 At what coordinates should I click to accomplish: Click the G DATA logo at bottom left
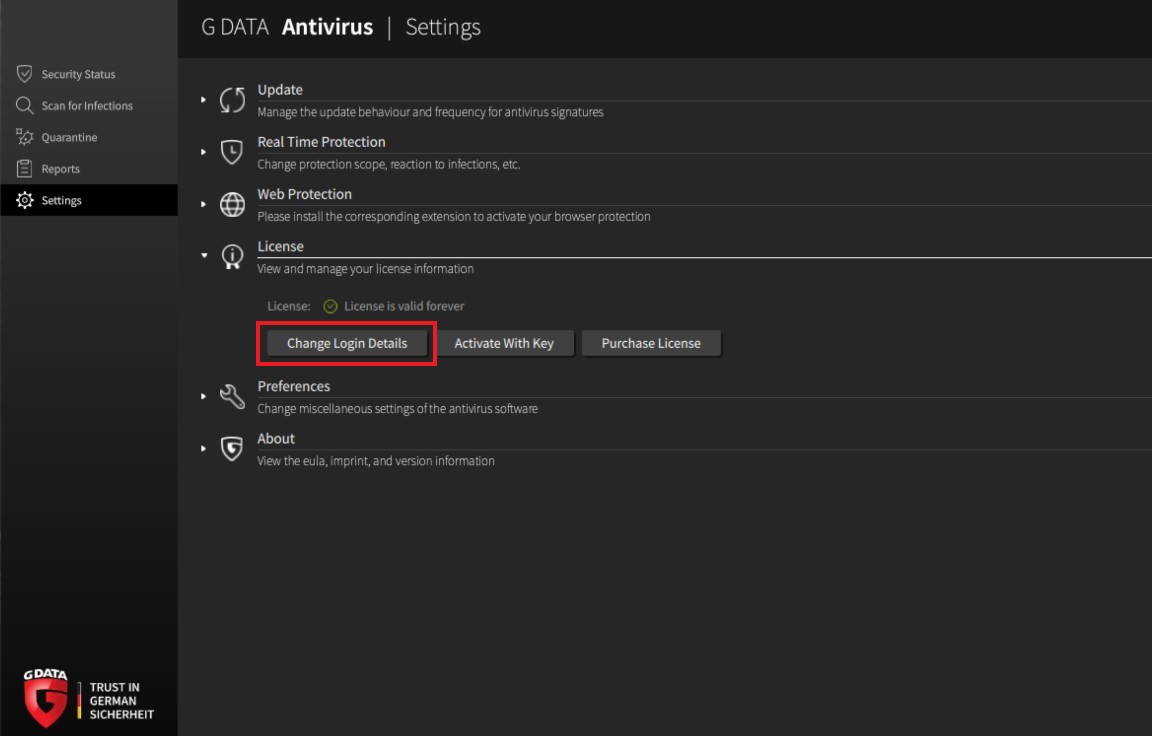[x=46, y=698]
